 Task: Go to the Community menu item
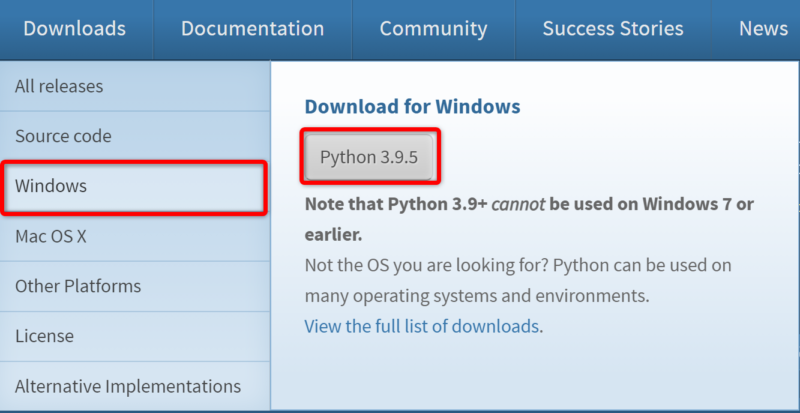pos(433,29)
